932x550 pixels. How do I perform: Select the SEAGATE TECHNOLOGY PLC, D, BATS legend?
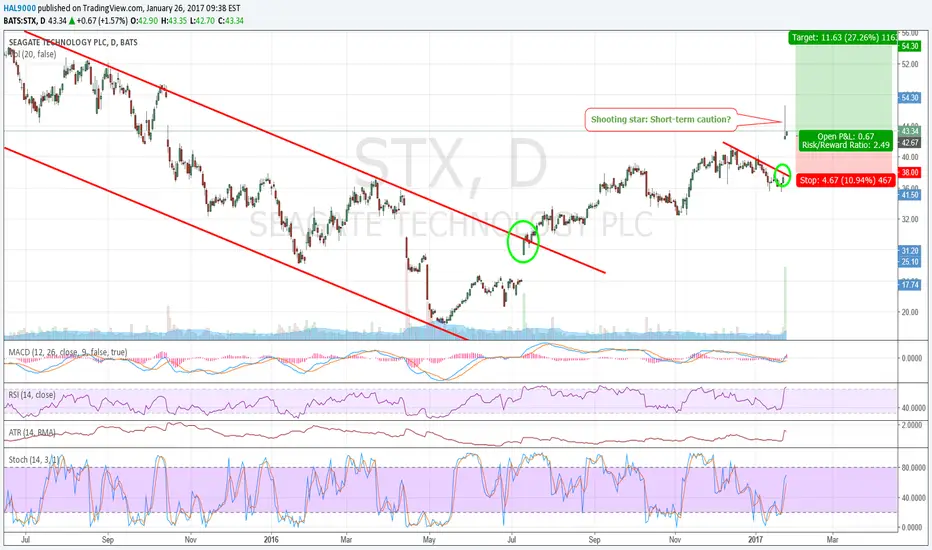click(x=73, y=42)
